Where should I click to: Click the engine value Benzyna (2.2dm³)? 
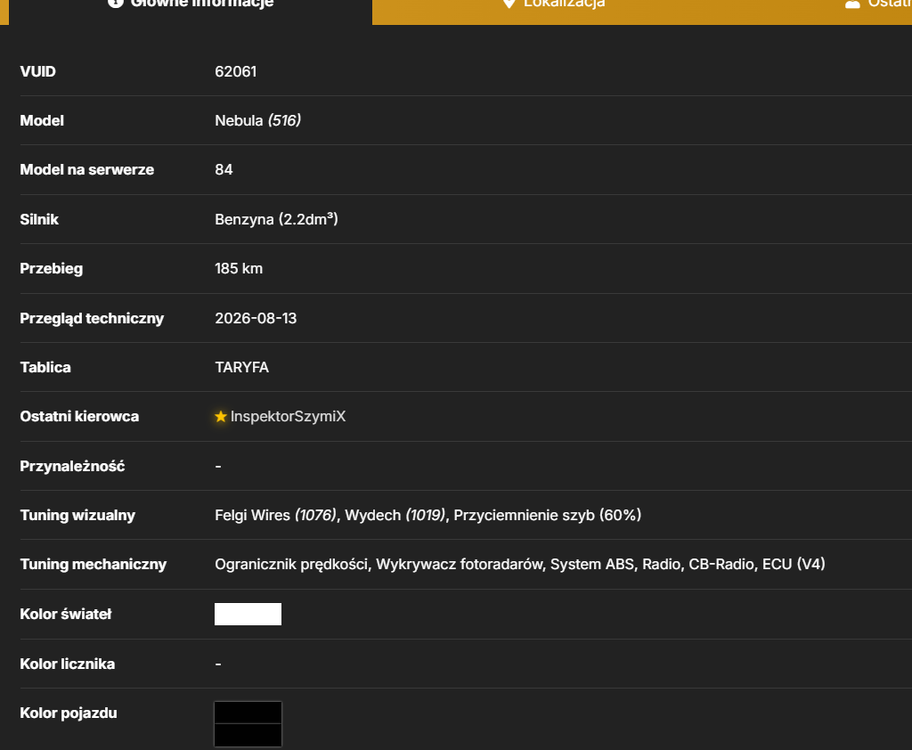(276, 219)
